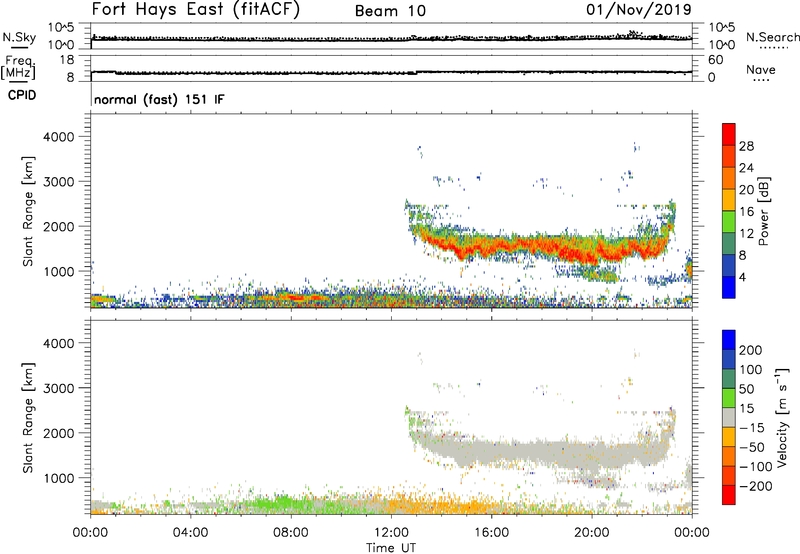Click the Nave legend label

point(761,70)
